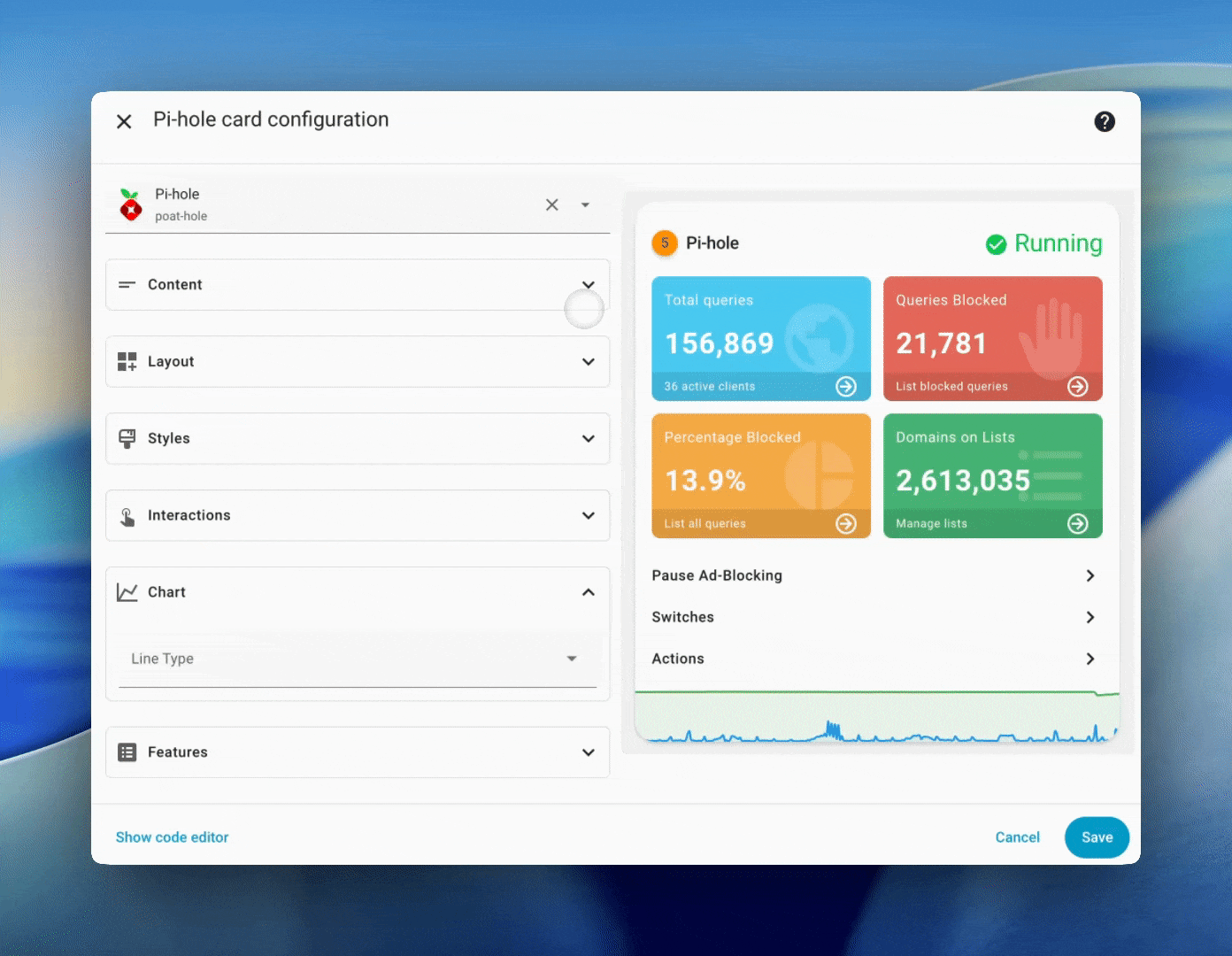Click the Features list icon

tap(127, 752)
